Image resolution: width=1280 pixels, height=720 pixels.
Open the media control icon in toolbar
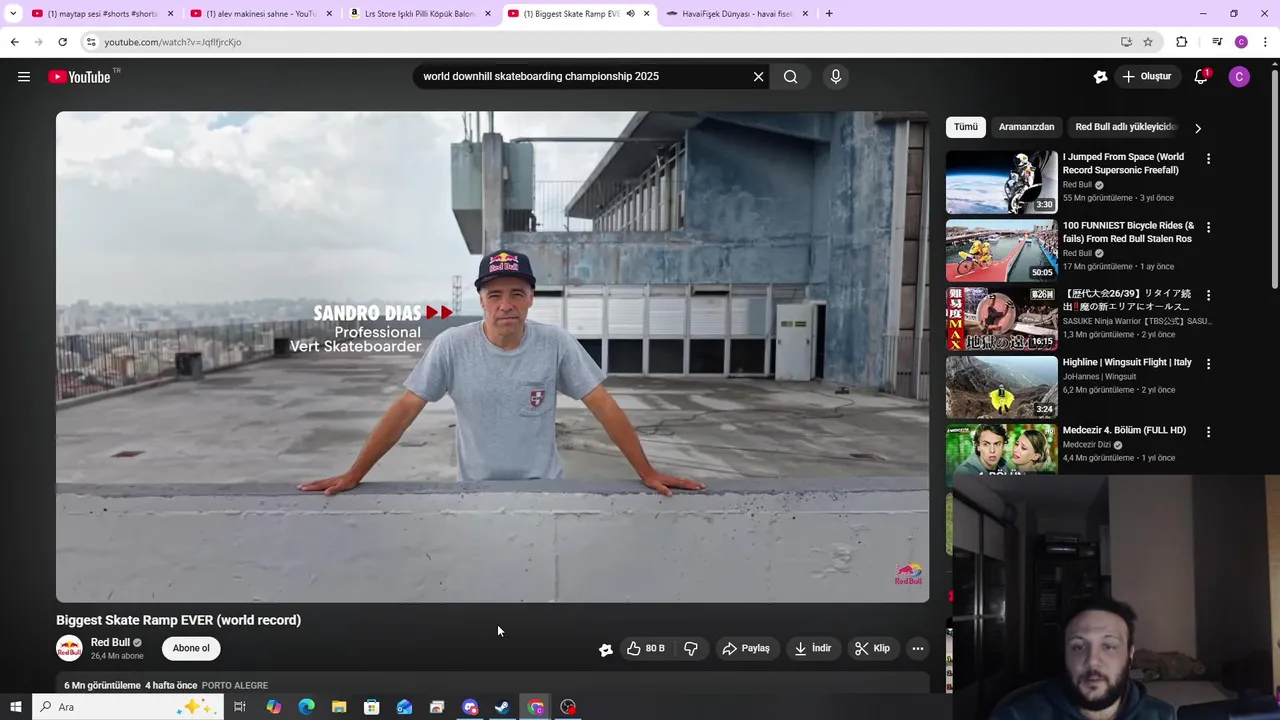click(x=1217, y=42)
